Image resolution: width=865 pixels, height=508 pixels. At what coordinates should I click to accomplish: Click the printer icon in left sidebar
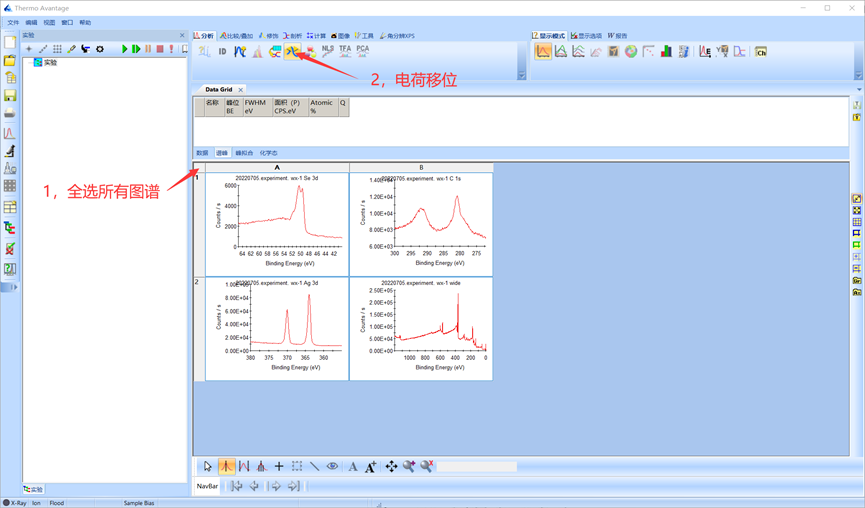pyautogui.click(x=10, y=113)
